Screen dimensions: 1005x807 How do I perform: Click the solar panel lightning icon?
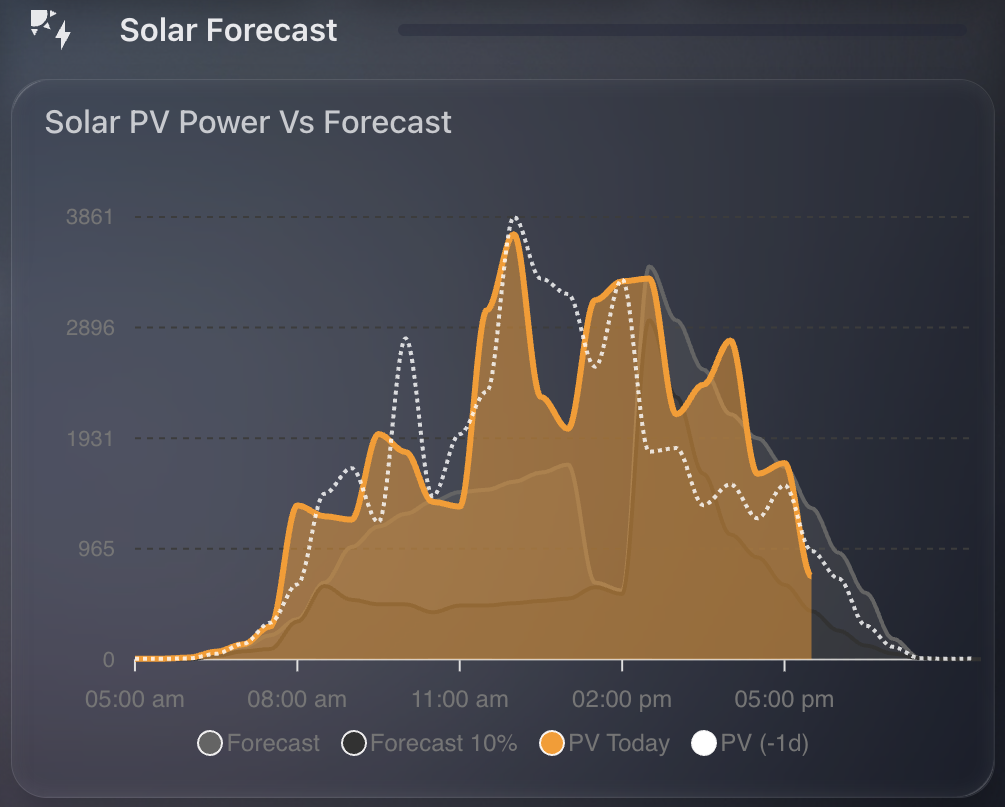[50, 30]
